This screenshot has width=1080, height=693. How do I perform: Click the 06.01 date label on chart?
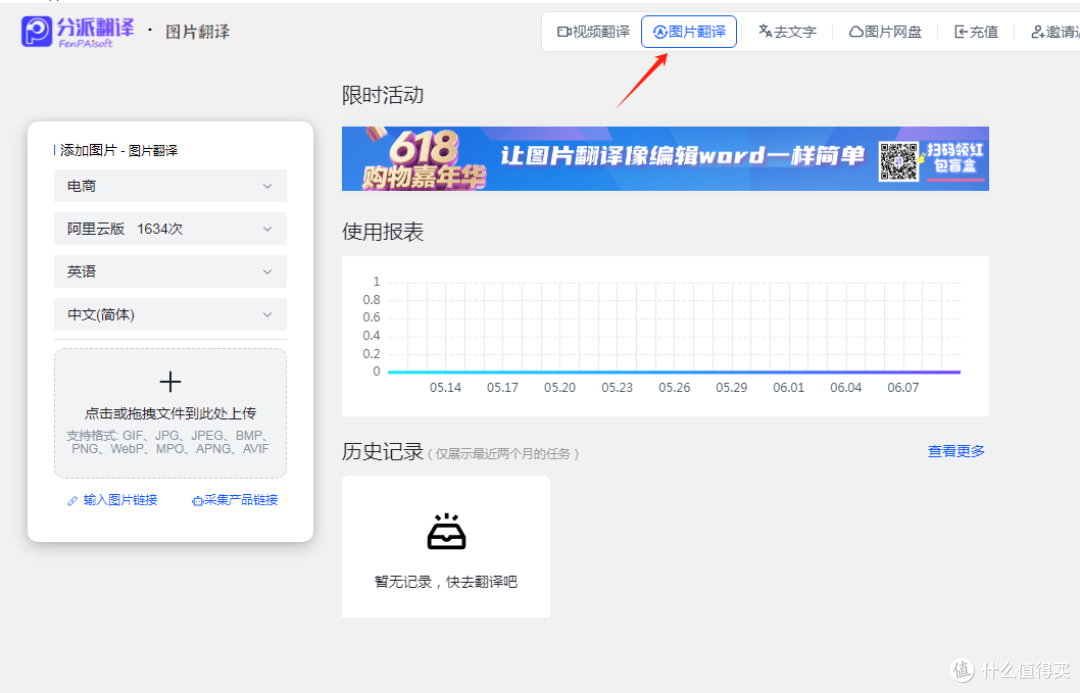pyautogui.click(x=789, y=388)
